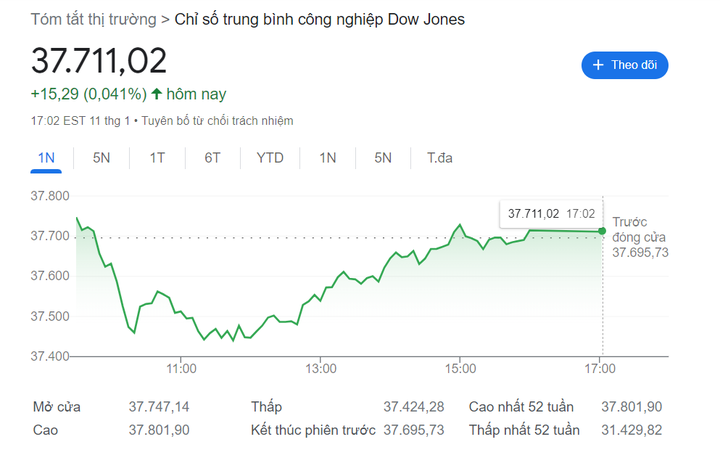
Task: Select the 1N tab right after YTD
Action: pyautogui.click(x=328, y=158)
